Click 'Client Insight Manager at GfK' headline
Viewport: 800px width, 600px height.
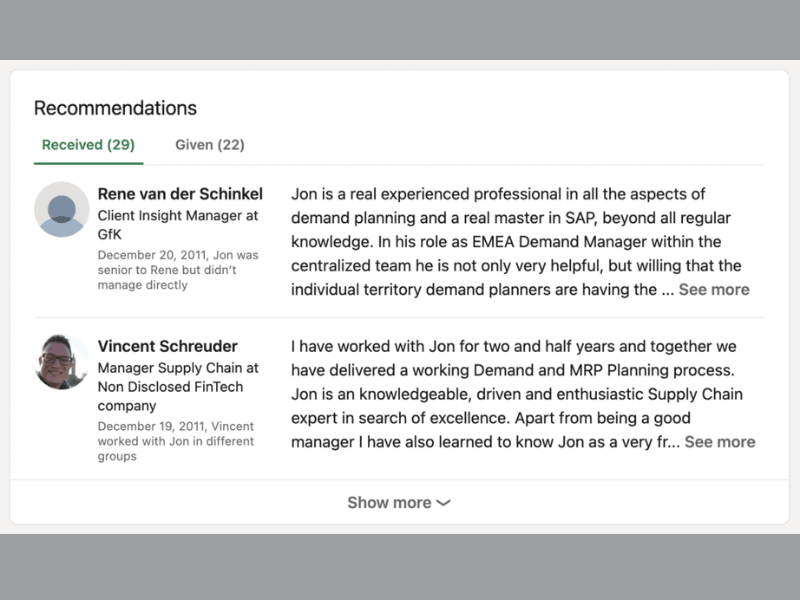(x=178, y=225)
